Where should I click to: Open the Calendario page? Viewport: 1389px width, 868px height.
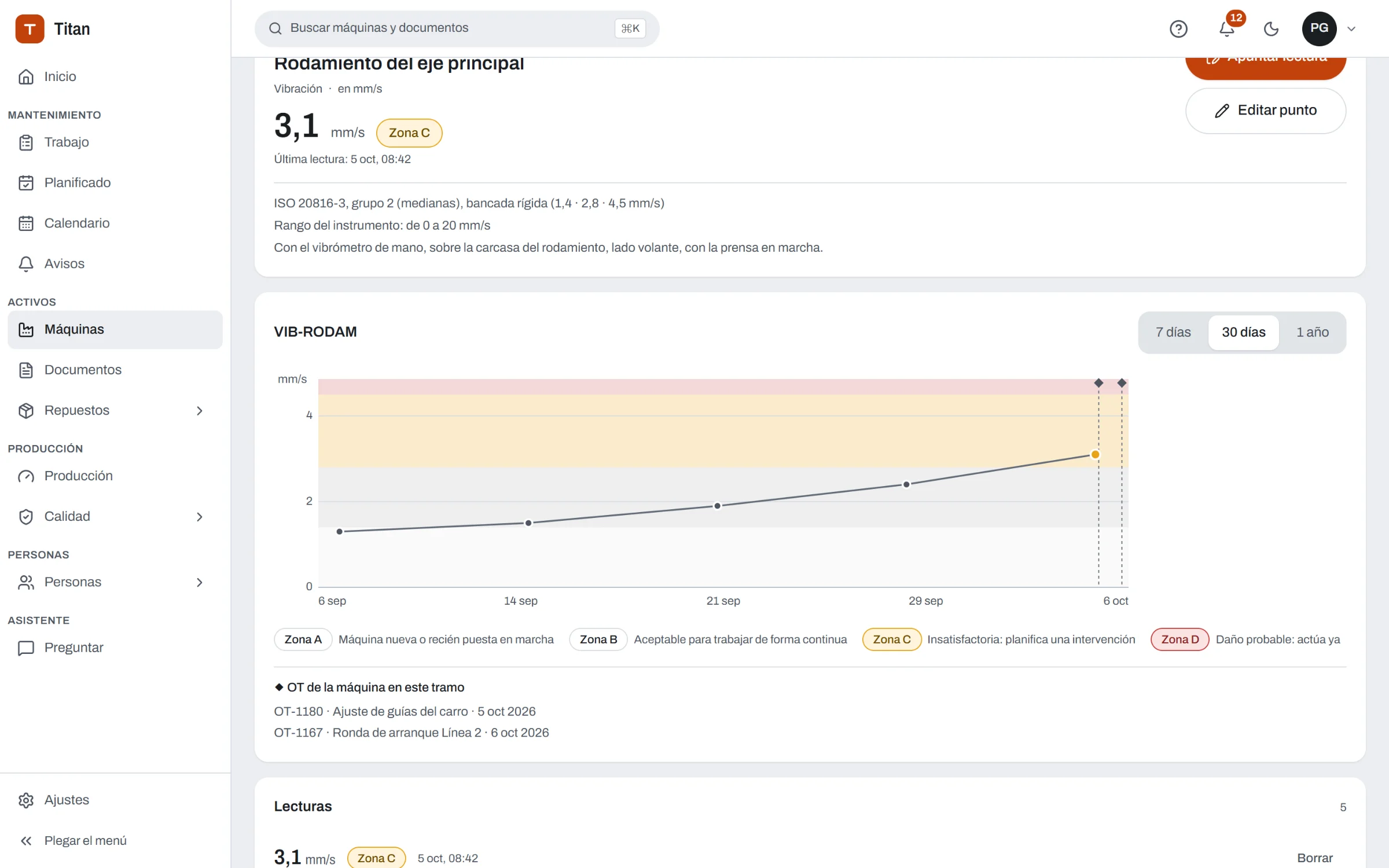point(115,223)
